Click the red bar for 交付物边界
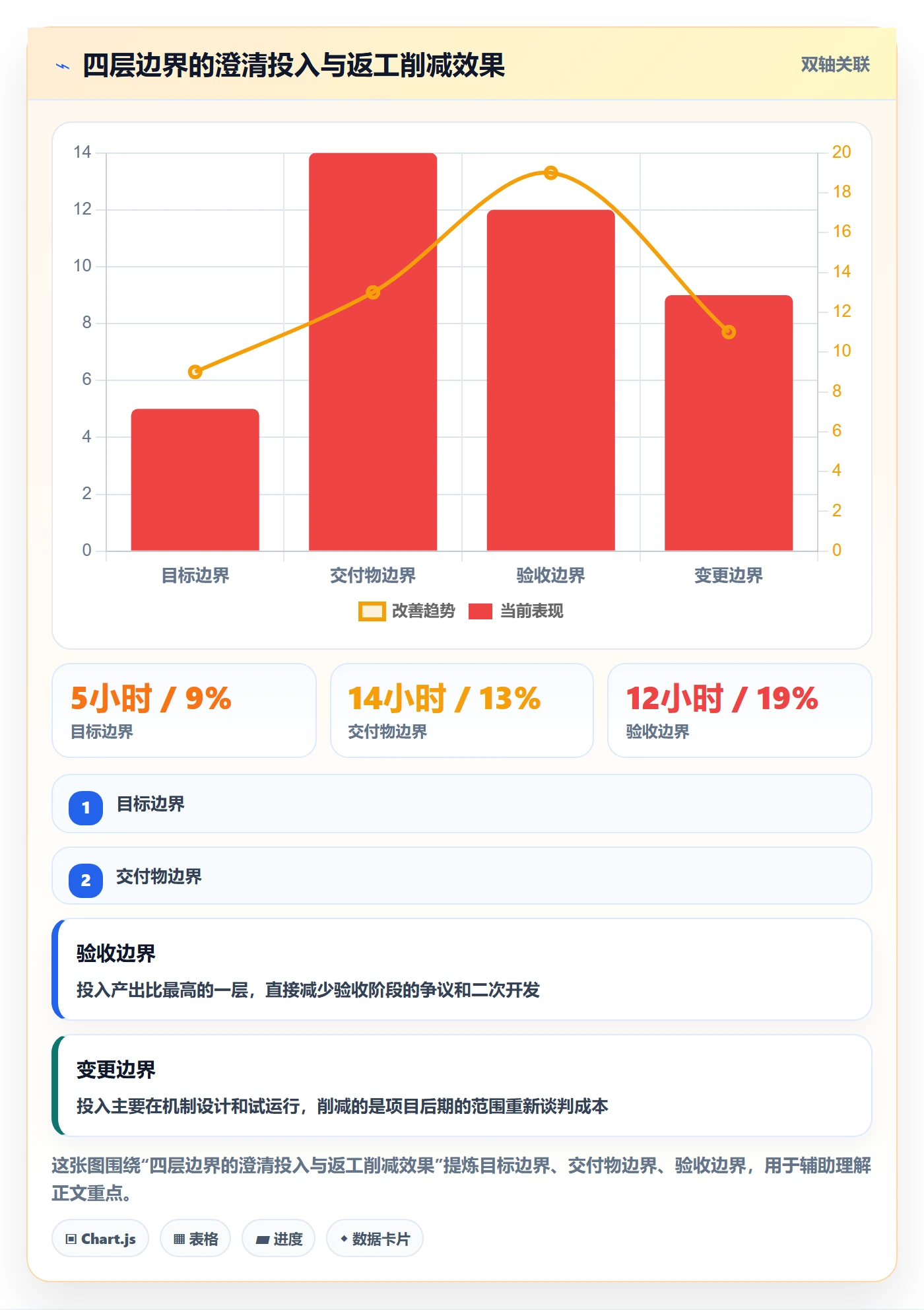The height and width of the screenshot is (1310, 924). [373, 352]
